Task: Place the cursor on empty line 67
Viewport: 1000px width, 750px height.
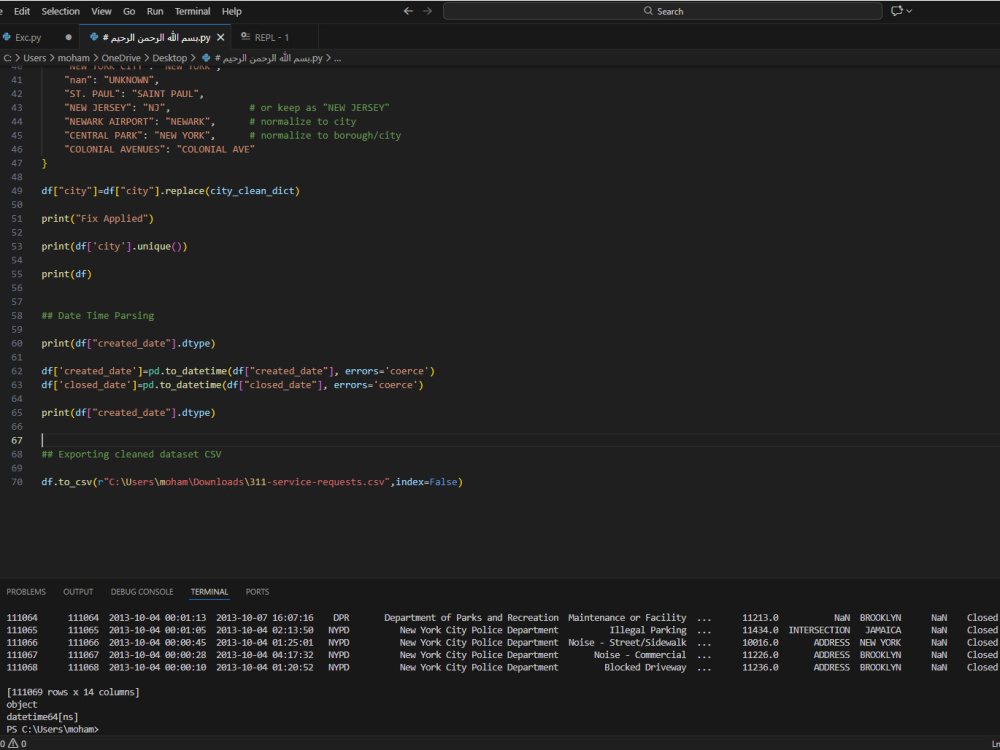Action: tap(520, 441)
